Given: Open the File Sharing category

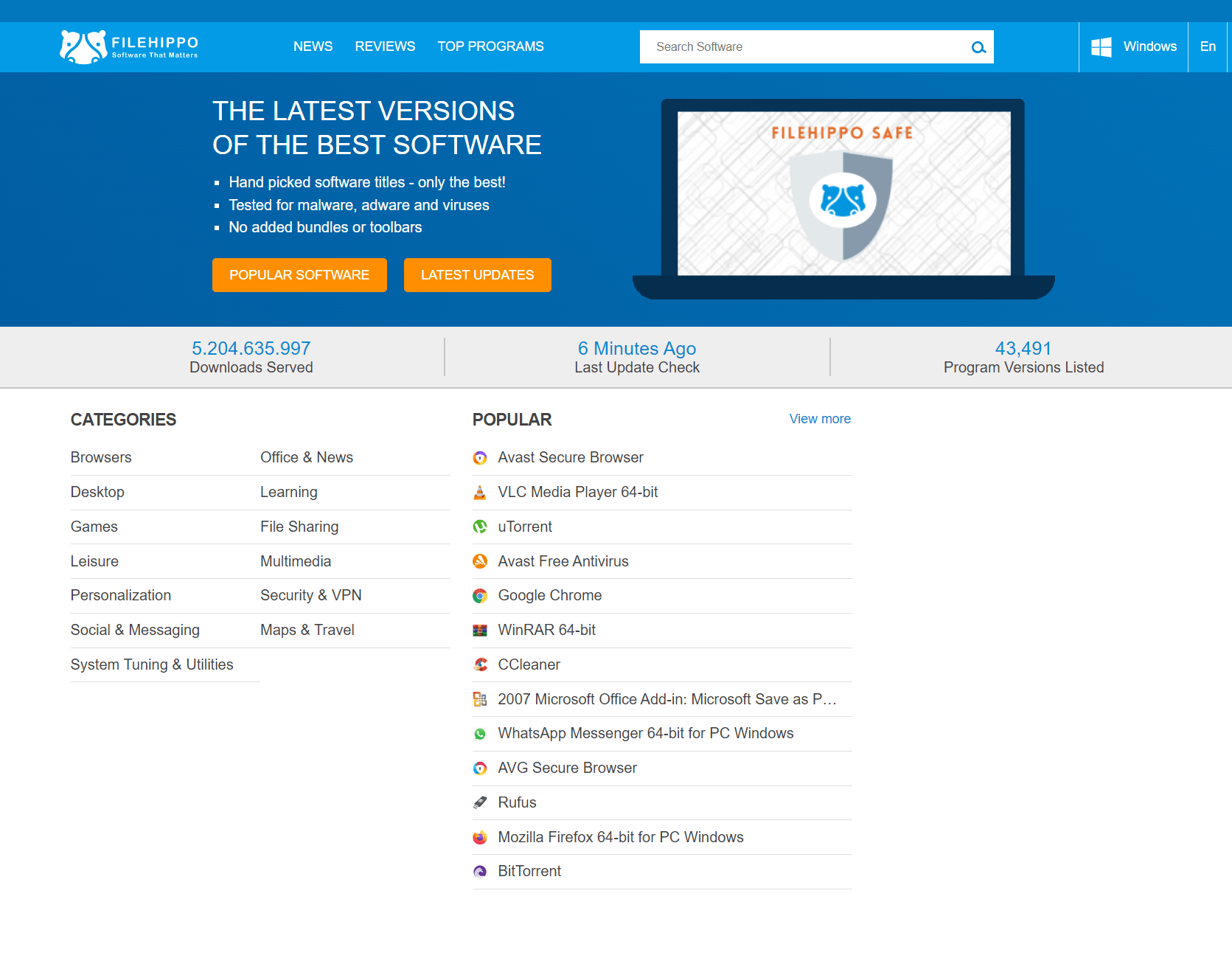Looking at the screenshot, I should tap(299, 527).
